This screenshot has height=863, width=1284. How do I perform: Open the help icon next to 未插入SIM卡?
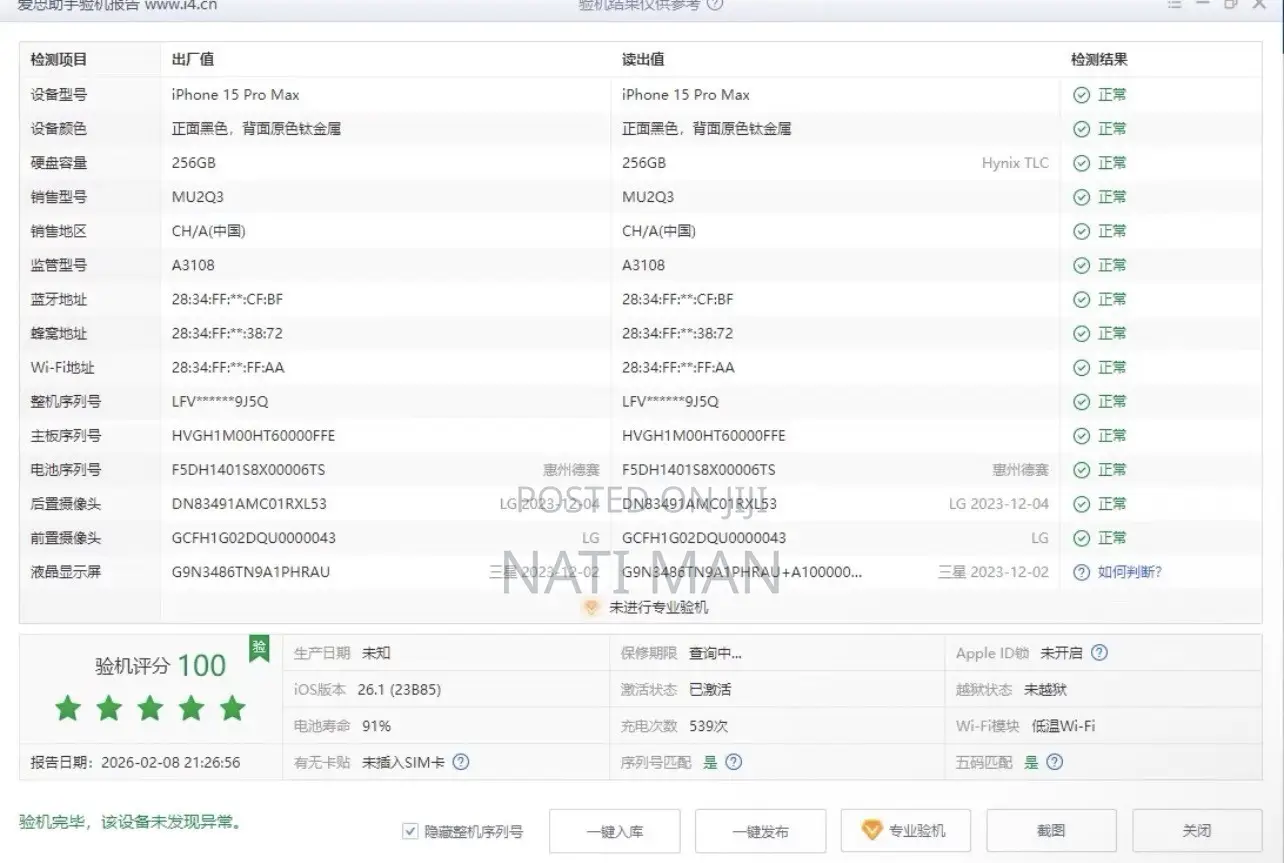click(x=461, y=762)
